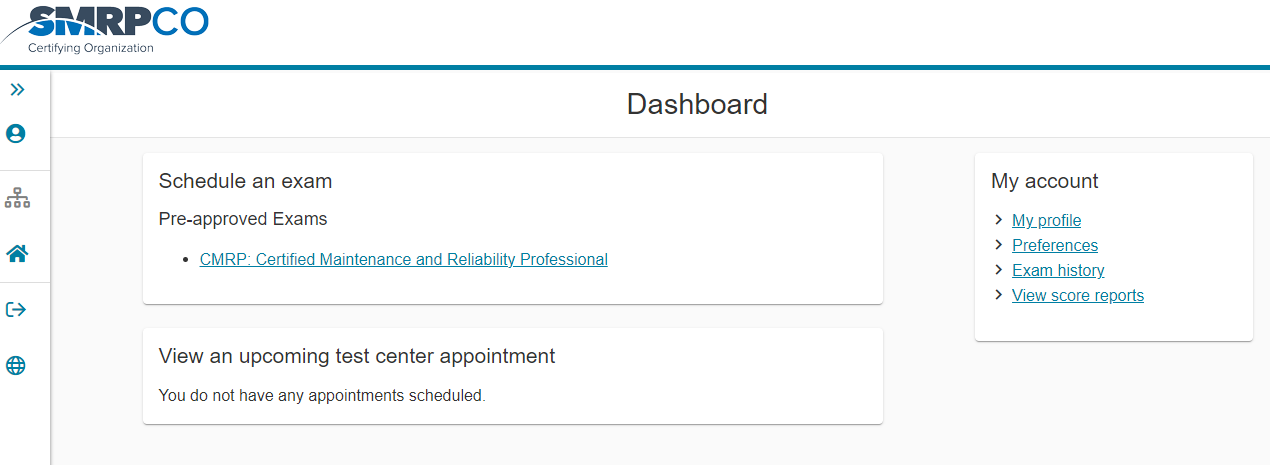This screenshot has height=465, width=1270.
Task: Go to the Preferences link
Action: coord(1054,246)
